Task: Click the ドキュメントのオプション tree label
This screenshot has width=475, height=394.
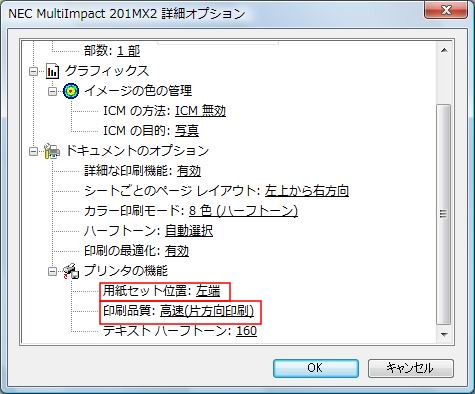Action: coord(137,151)
